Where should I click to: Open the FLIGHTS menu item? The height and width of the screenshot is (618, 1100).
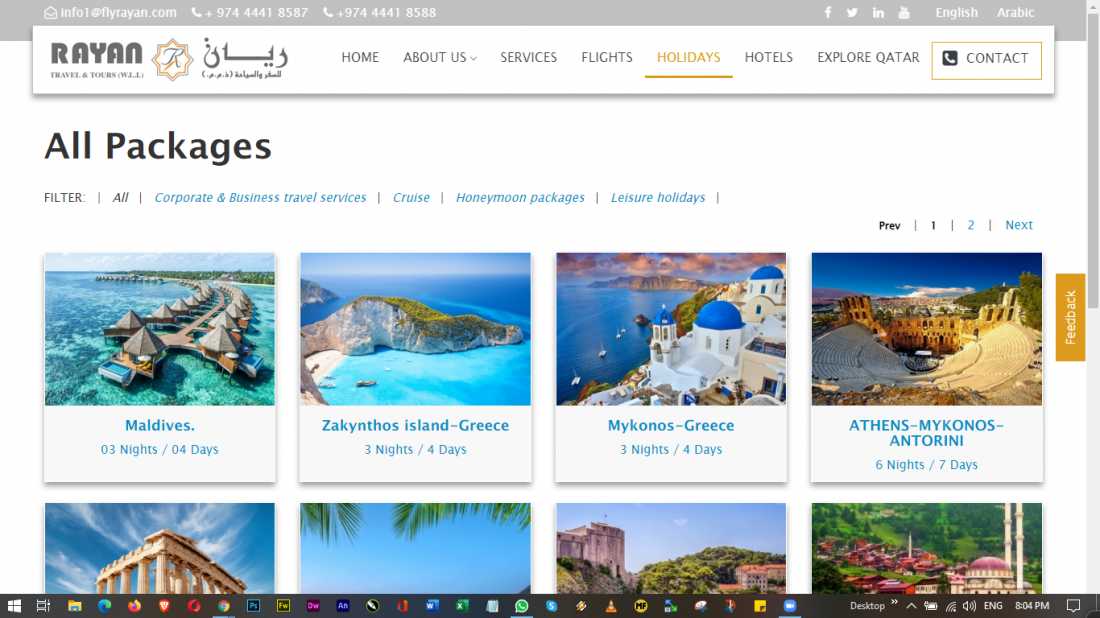point(607,58)
